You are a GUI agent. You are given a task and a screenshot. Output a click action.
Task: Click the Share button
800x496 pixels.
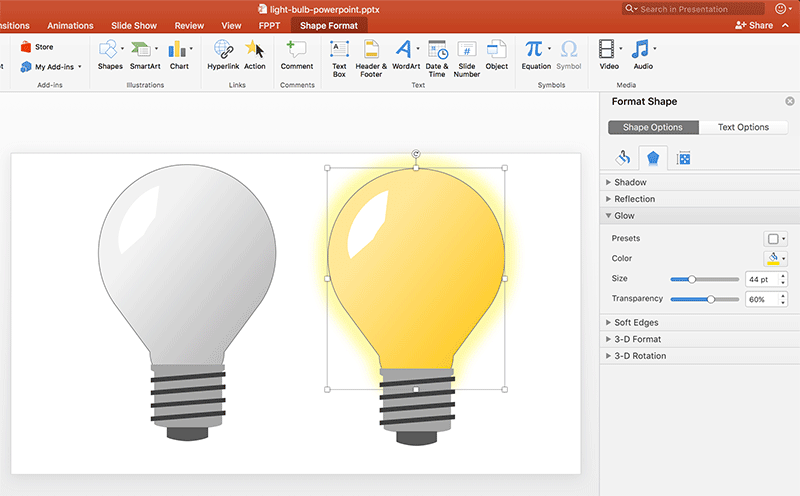[754, 25]
